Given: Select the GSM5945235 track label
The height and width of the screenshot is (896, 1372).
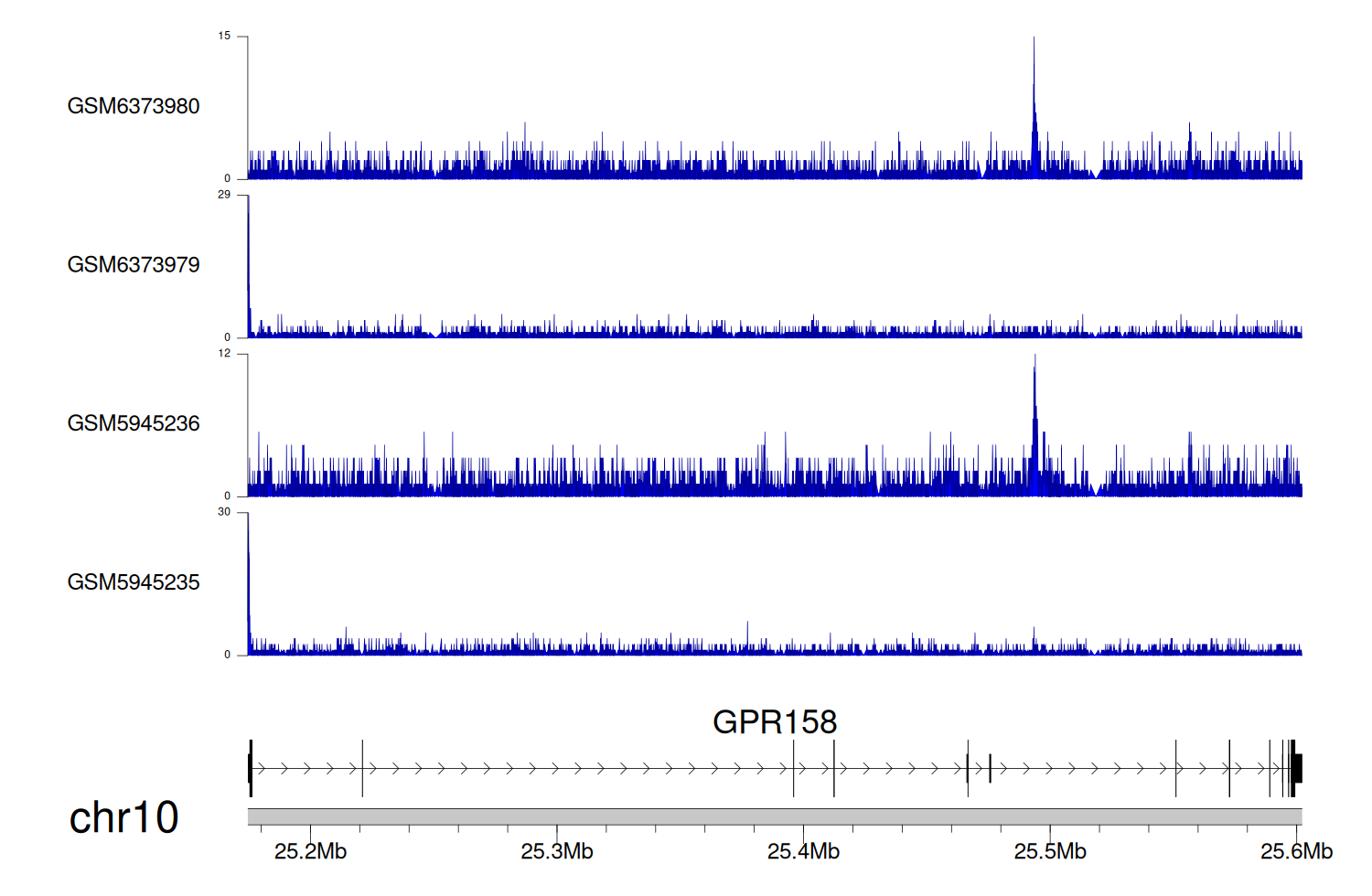Looking at the screenshot, I should 134,582.
